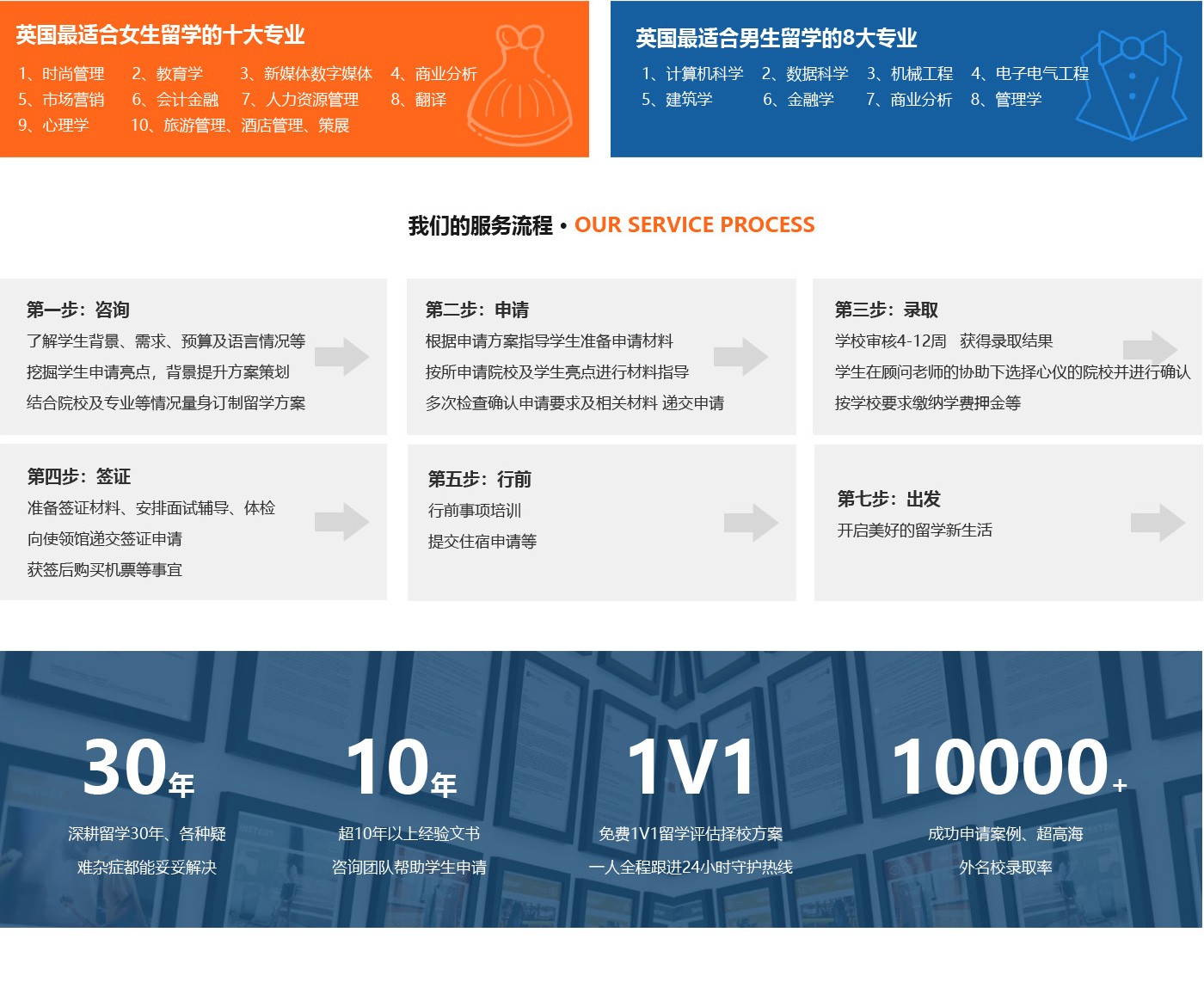Select 2、教育学 major

167,74
